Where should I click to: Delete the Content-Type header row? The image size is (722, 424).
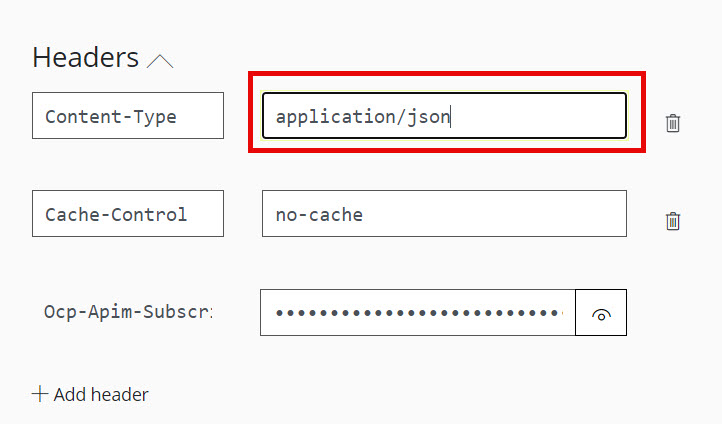(673, 123)
